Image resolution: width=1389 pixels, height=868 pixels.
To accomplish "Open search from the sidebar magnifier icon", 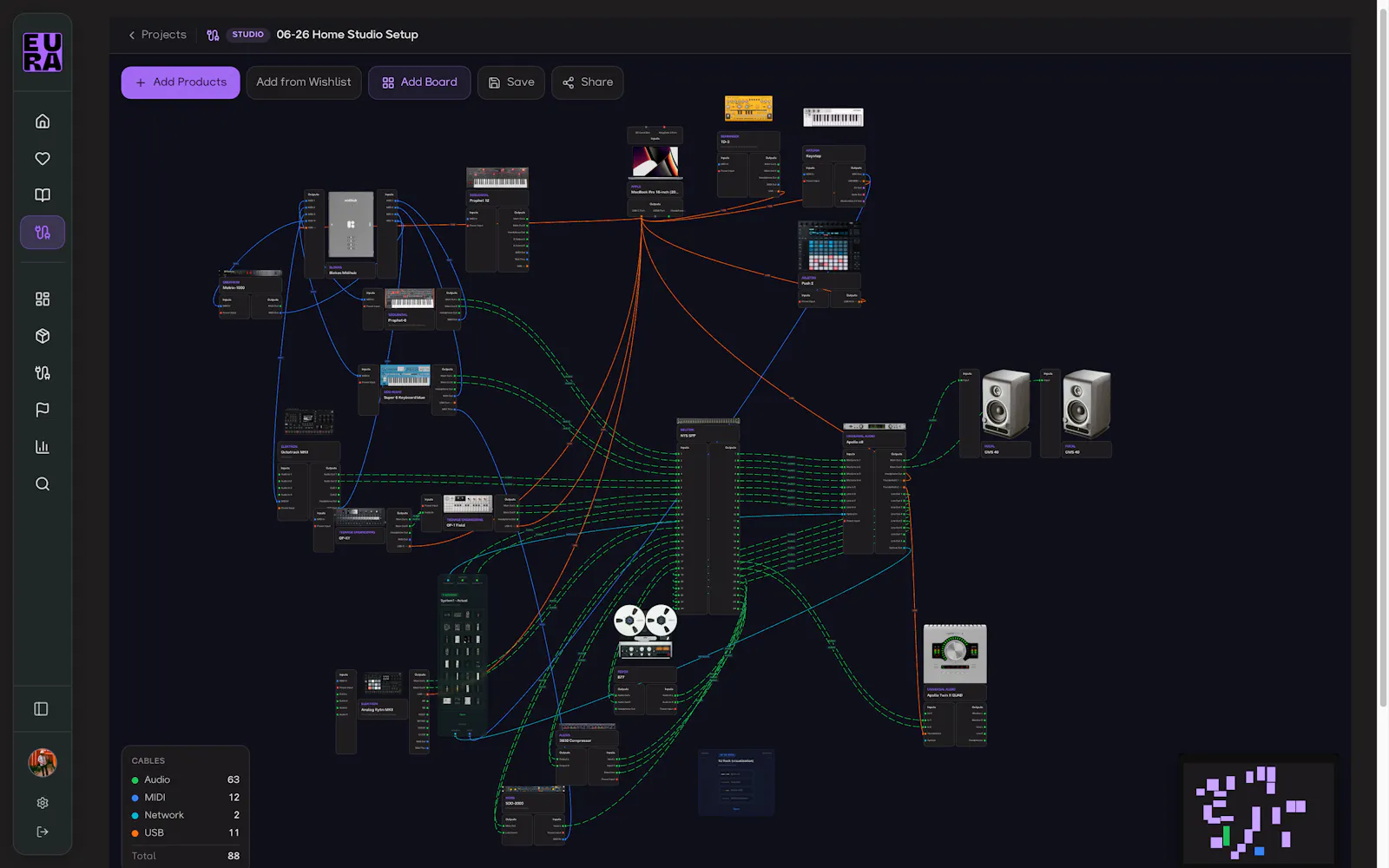I will point(43,484).
